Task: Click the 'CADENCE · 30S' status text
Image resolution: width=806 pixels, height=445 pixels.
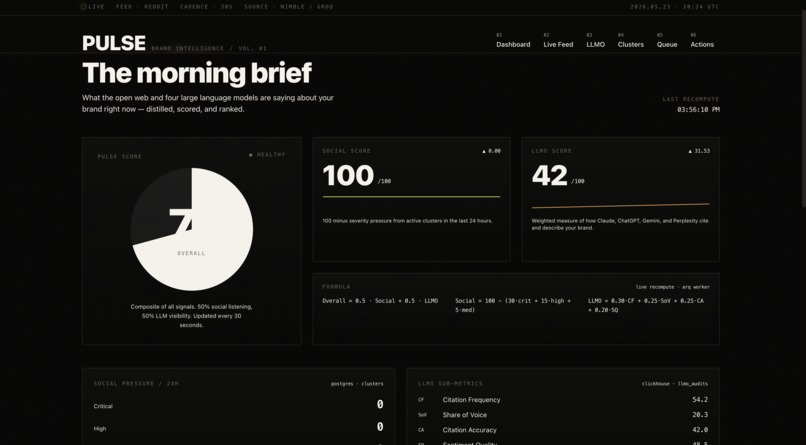Action: (x=206, y=7)
